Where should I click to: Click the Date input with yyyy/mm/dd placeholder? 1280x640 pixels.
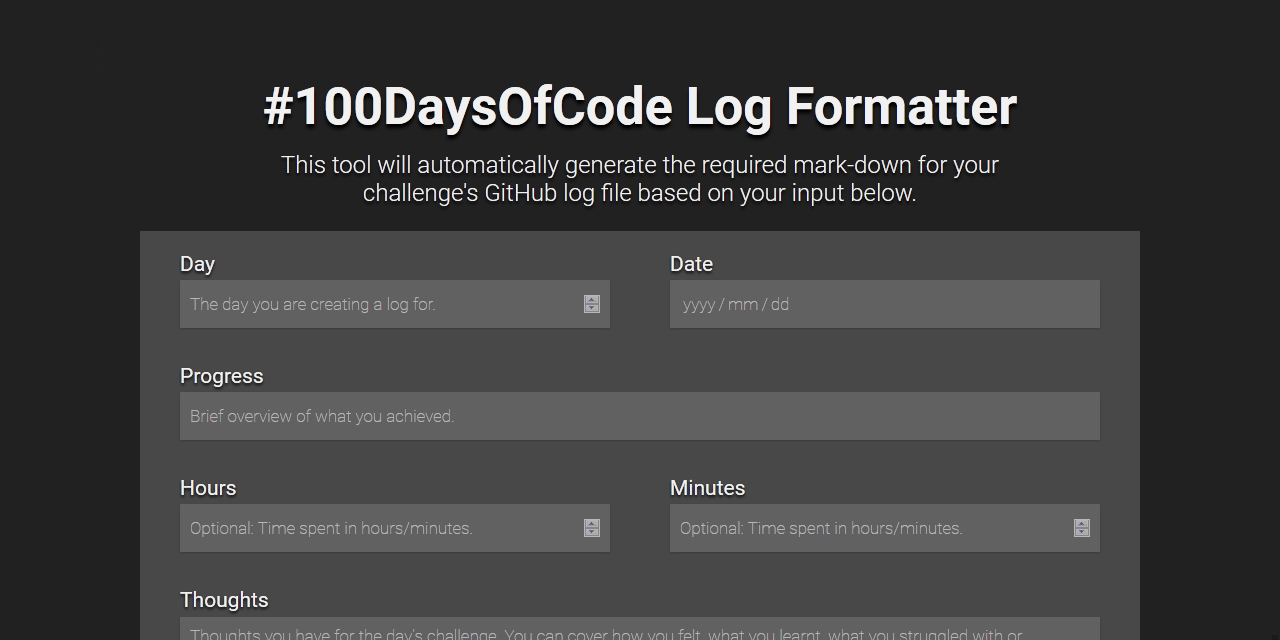(884, 304)
